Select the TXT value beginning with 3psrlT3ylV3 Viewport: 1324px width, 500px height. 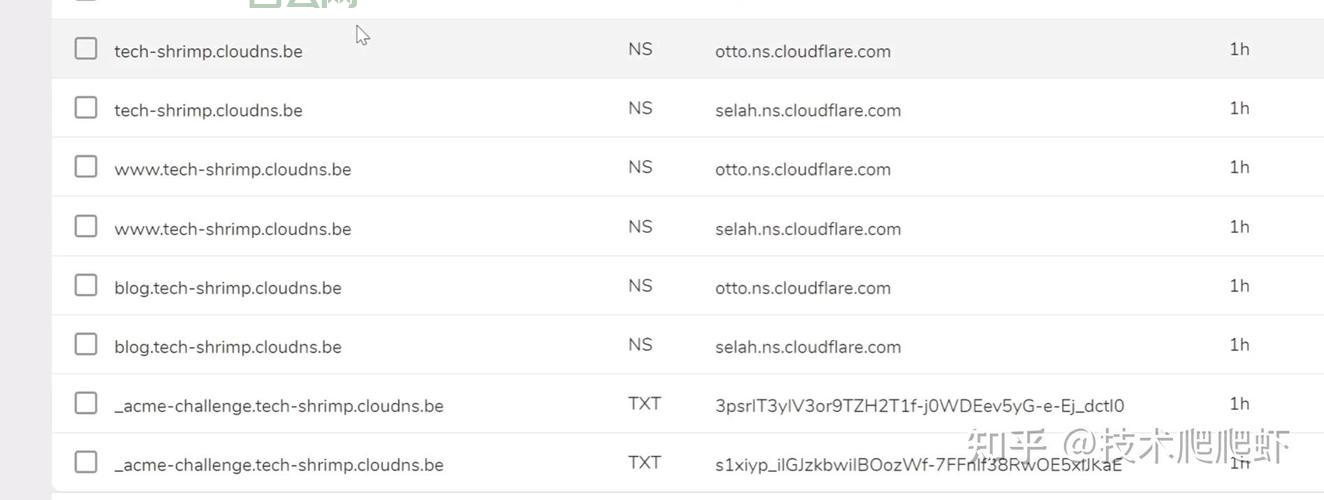[919, 406]
